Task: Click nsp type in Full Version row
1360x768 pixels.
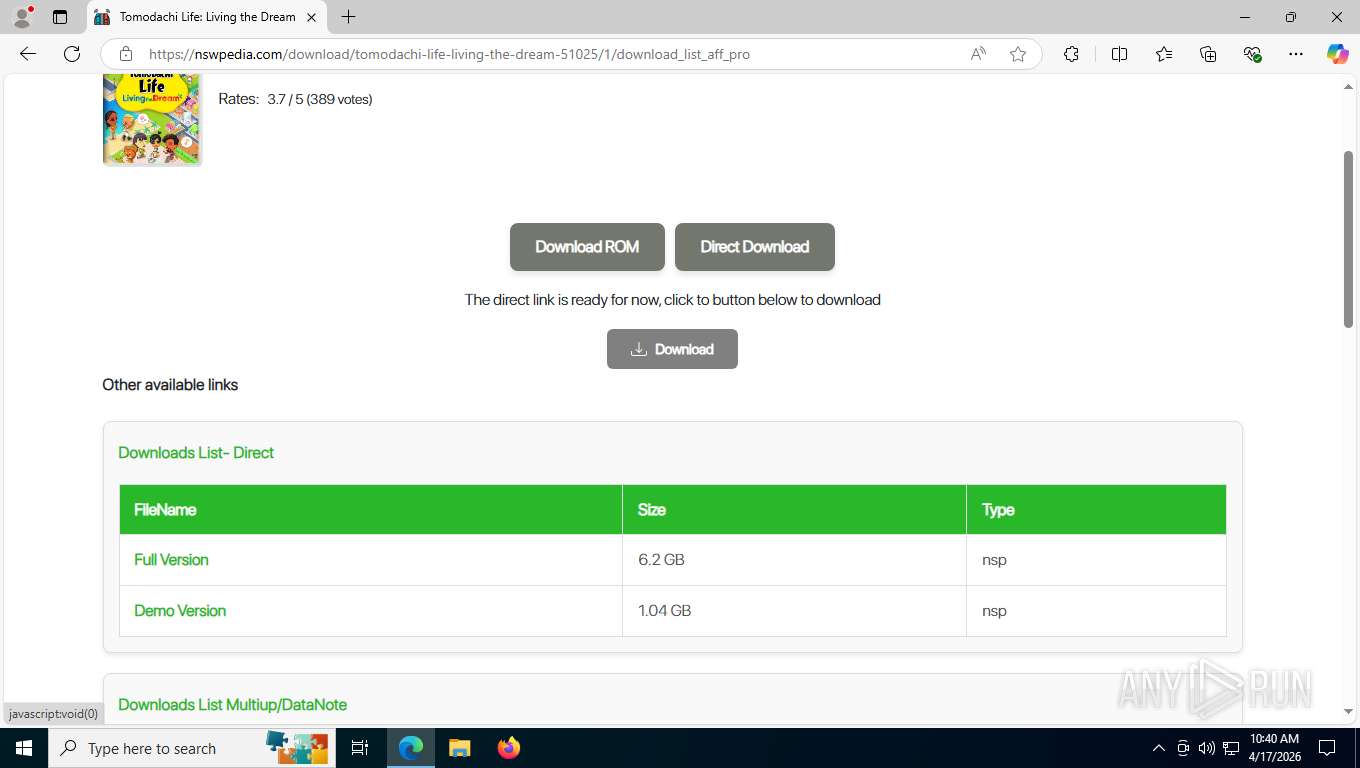Action: tap(994, 560)
